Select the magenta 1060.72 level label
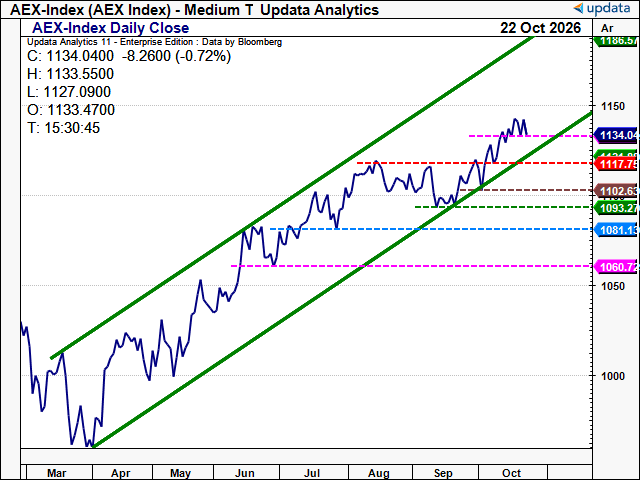Viewport: 640px width, 480px height. pos(617,267)
